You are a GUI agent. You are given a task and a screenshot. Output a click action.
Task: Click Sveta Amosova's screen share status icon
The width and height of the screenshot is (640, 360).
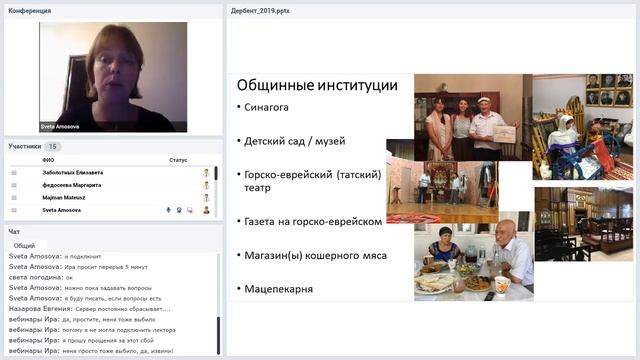[190, 210]
